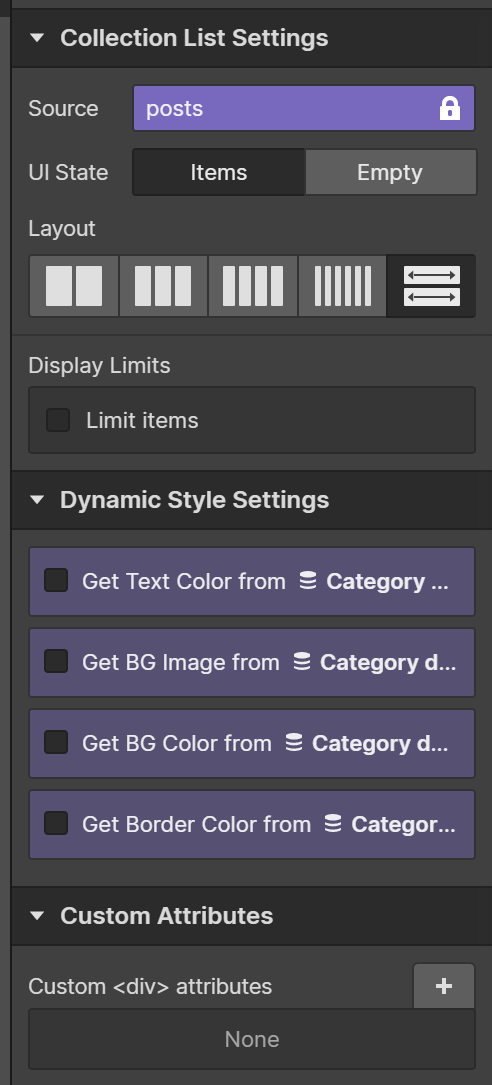The image size is (492, 1085).
Task: Check Get Text Color from Category
Action: (56, 581)
